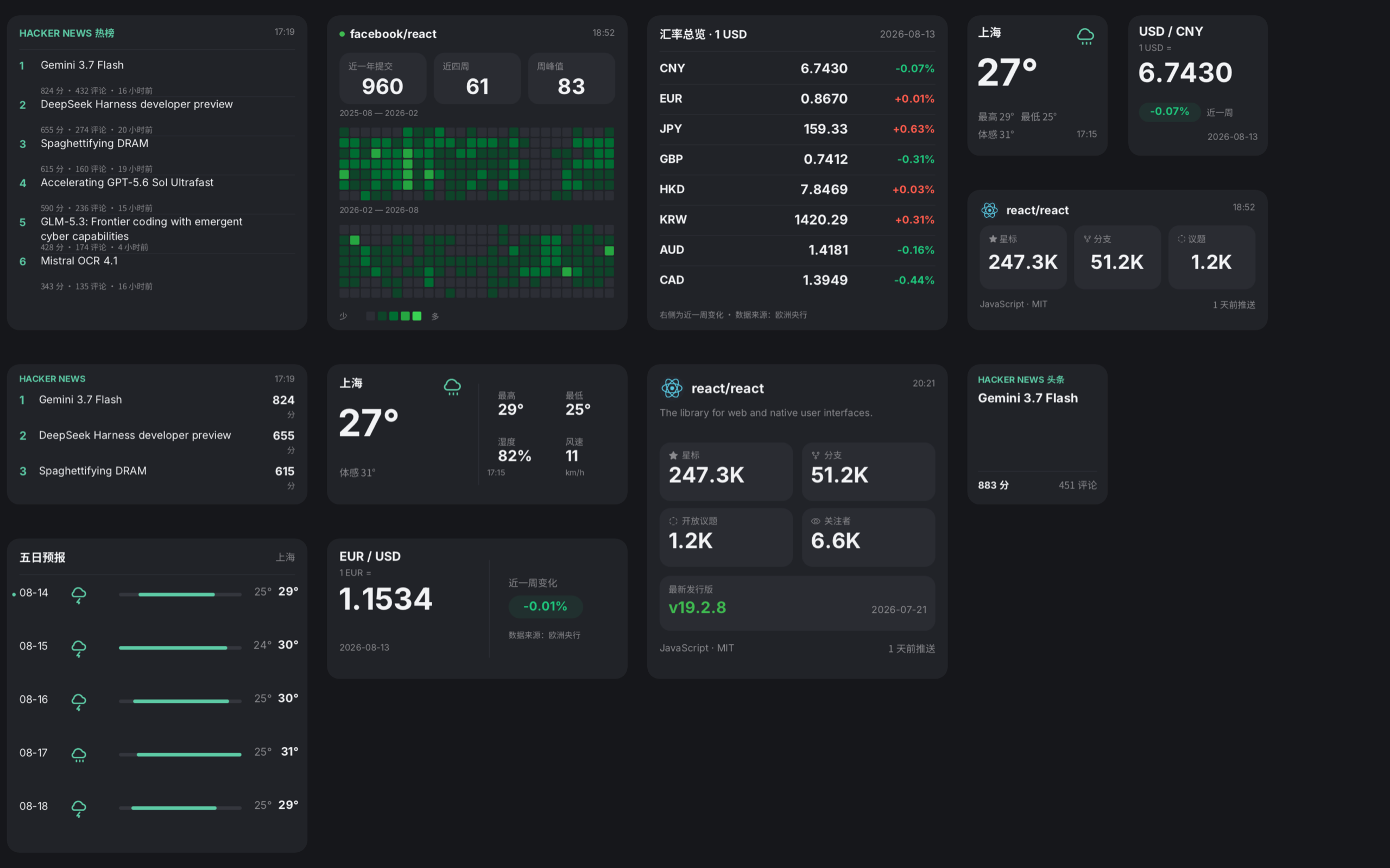
Task: Click the '近一年提交 960' stat tile
Action: (x=382, y=79)
